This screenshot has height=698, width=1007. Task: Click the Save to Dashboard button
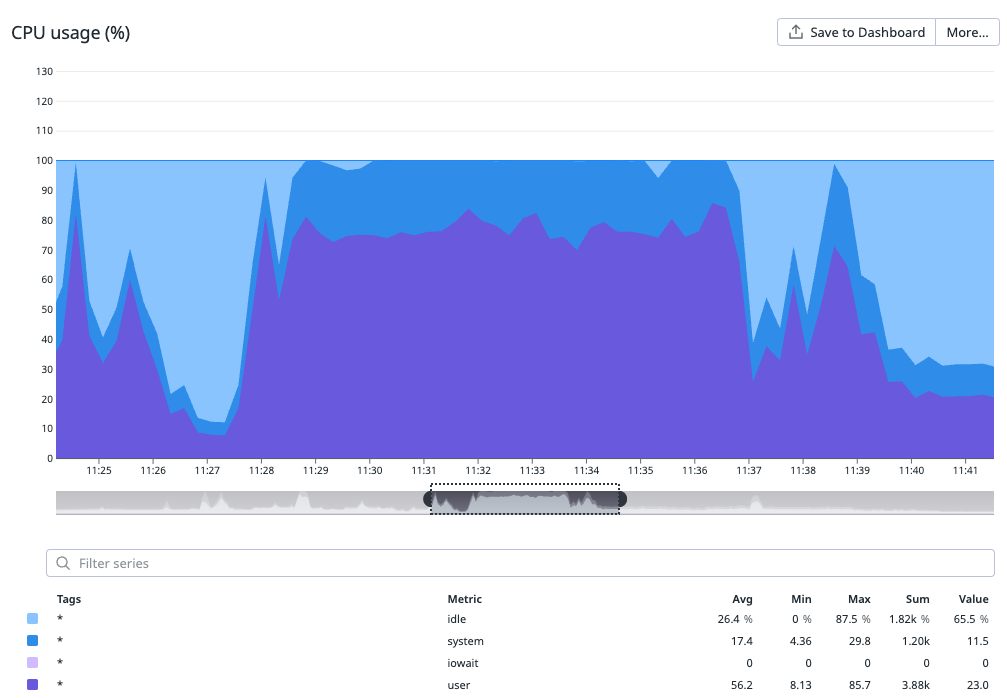point(856,32)
